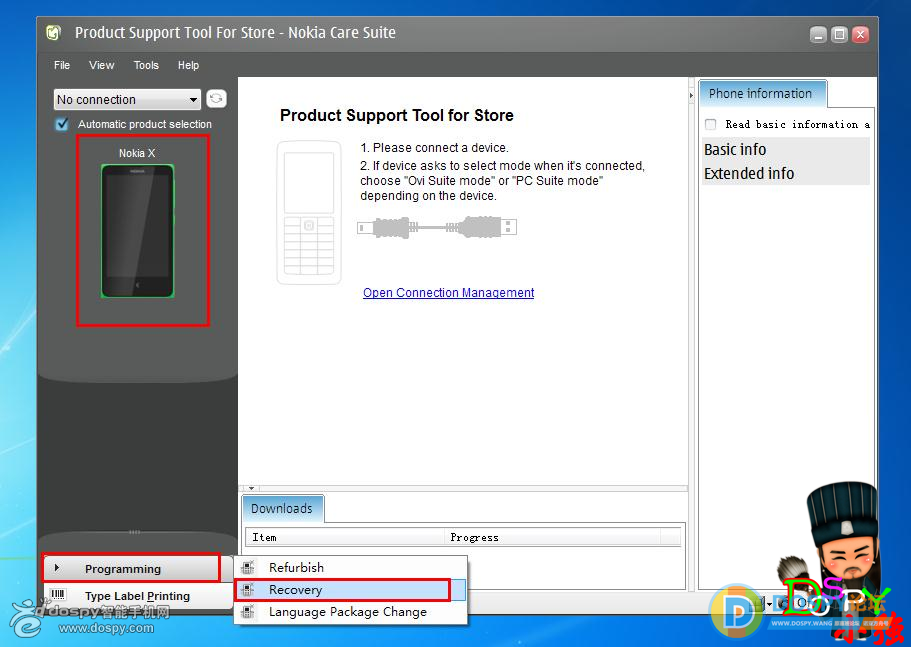Select the Nokia X phone thumbnail
The width and height of the screenshot is (911, 647).
click(x=138, y=231)
